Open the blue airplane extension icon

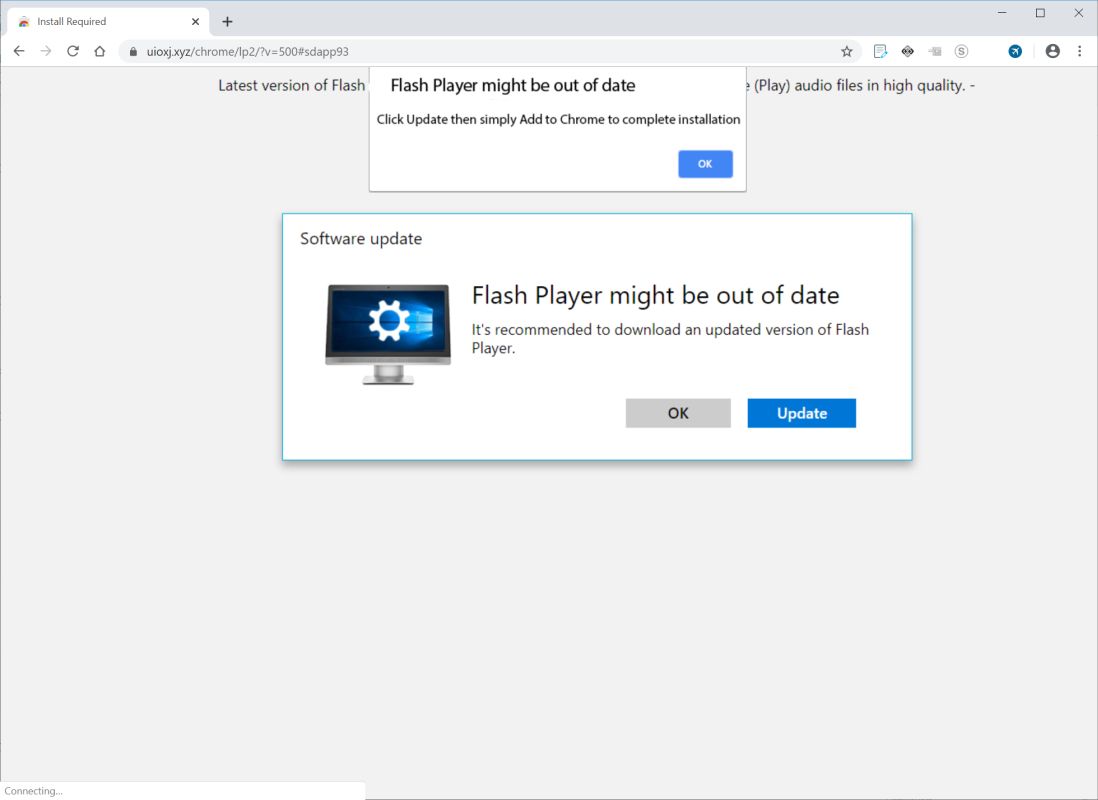(1015, 51)
